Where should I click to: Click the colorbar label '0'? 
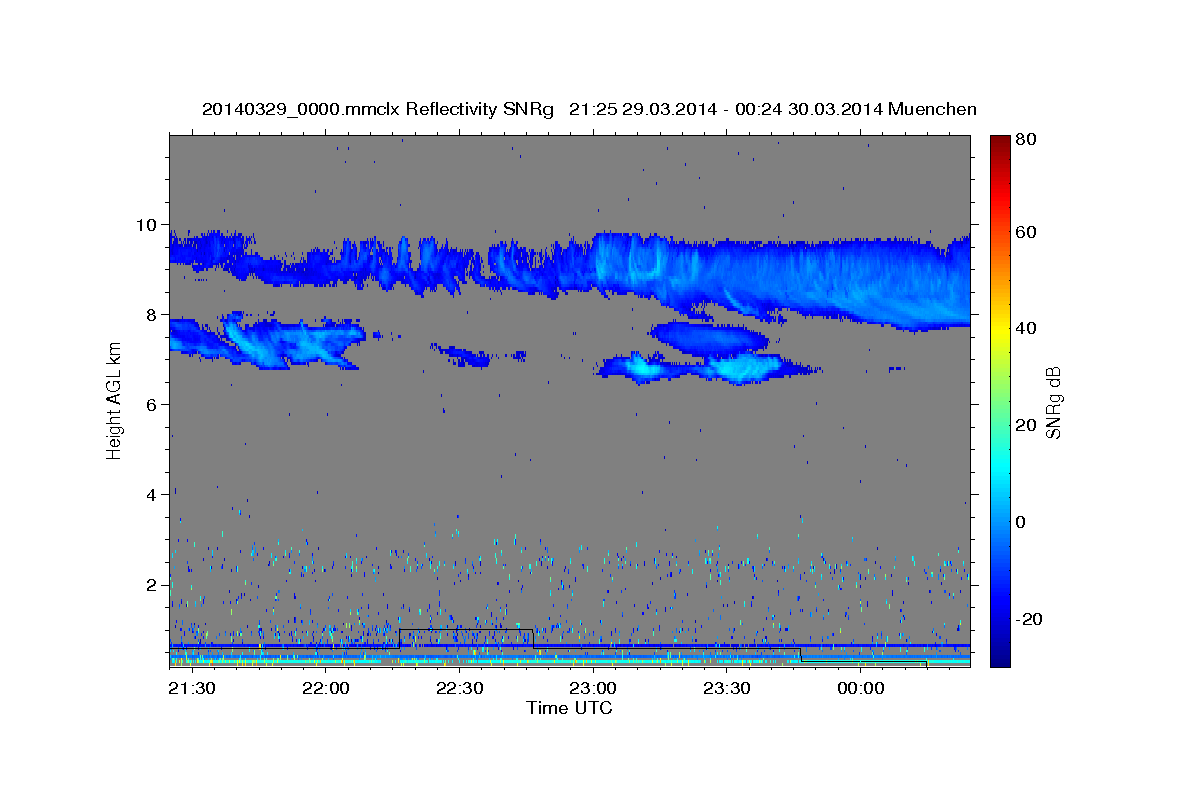(x=1022, y=522)
